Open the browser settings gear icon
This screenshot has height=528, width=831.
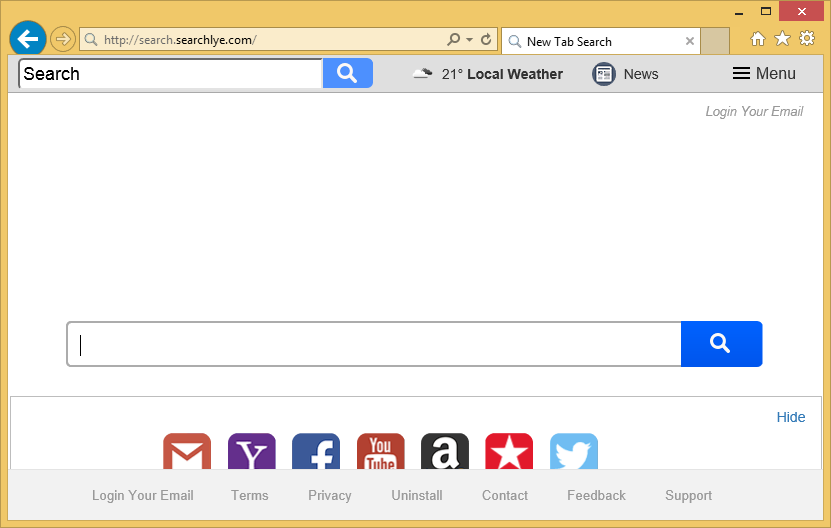pos(807,39)
